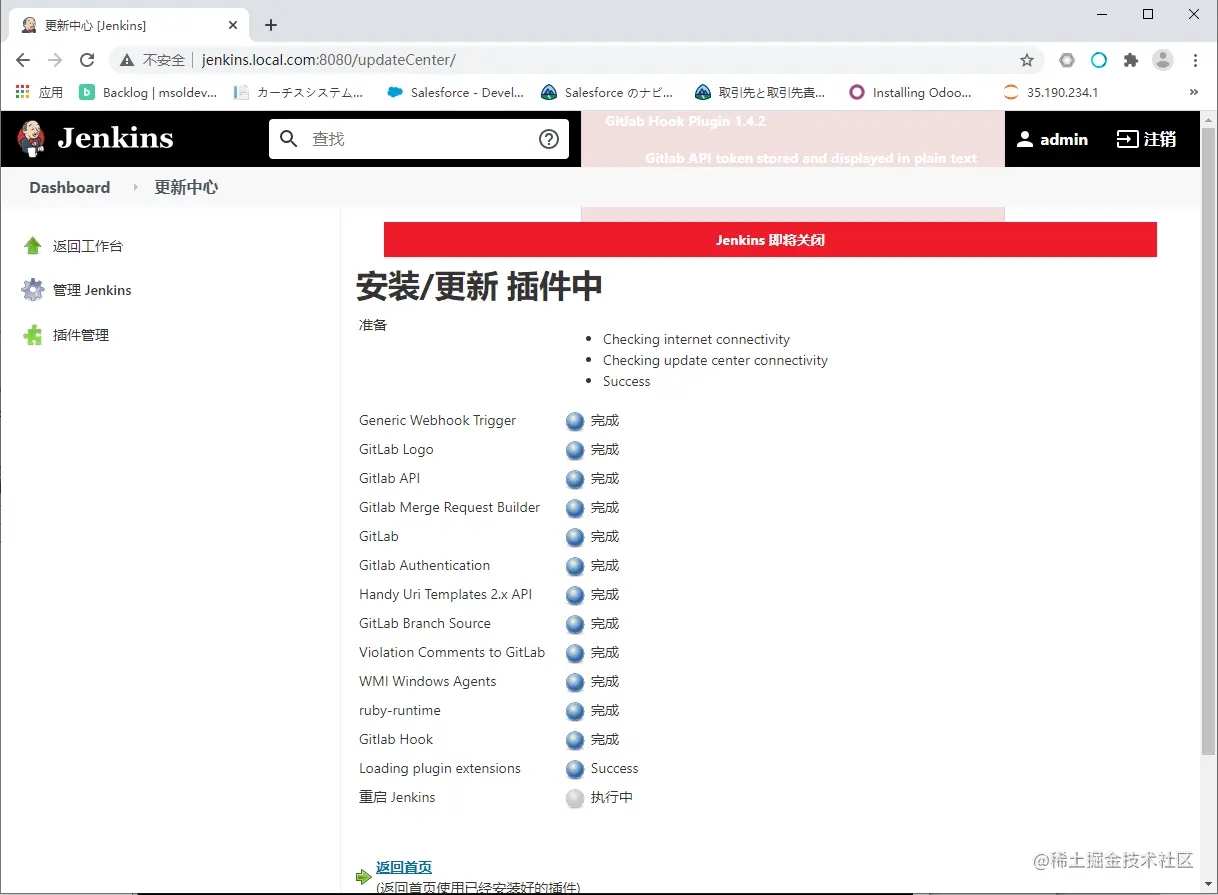Click the 执行中 status text
The image size is (1218, 895).
(x=612, y=798)
